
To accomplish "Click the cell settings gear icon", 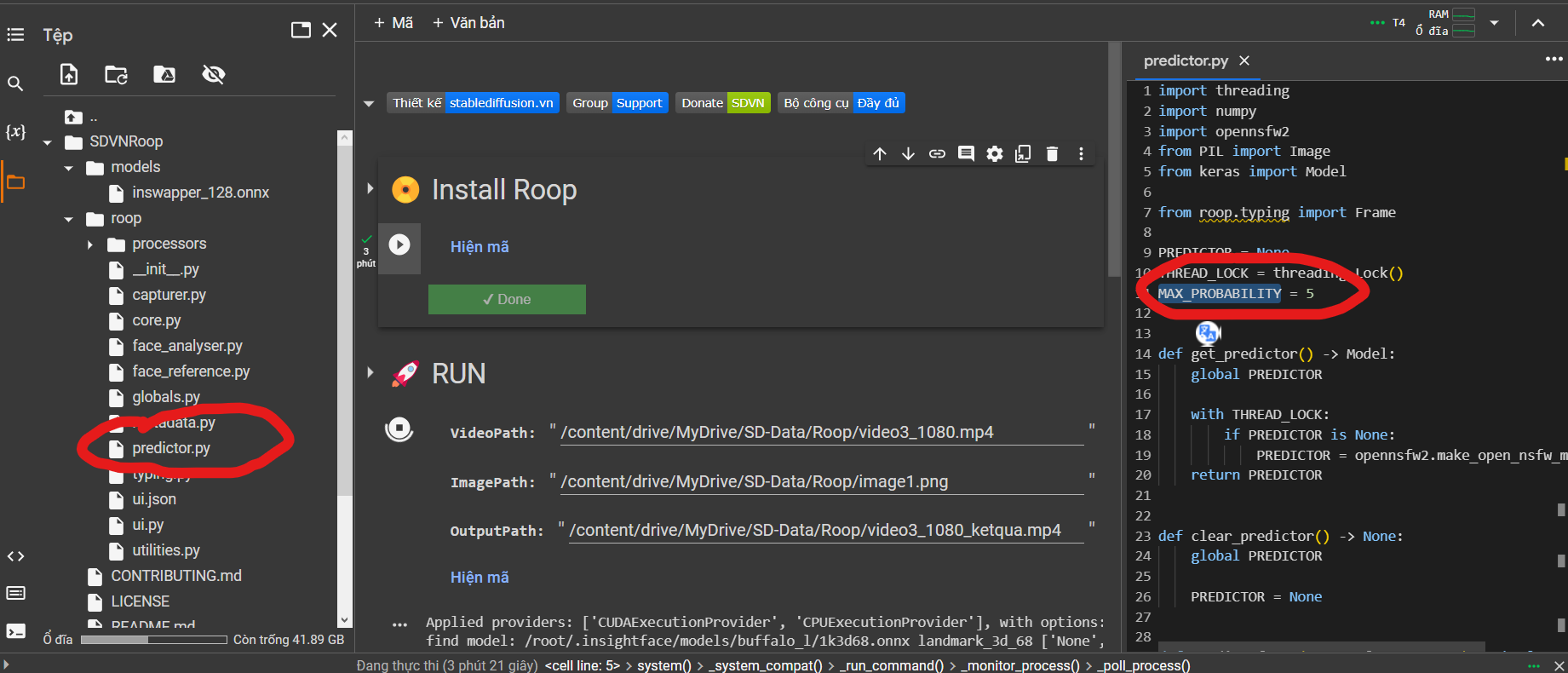I will pos(994,153).
